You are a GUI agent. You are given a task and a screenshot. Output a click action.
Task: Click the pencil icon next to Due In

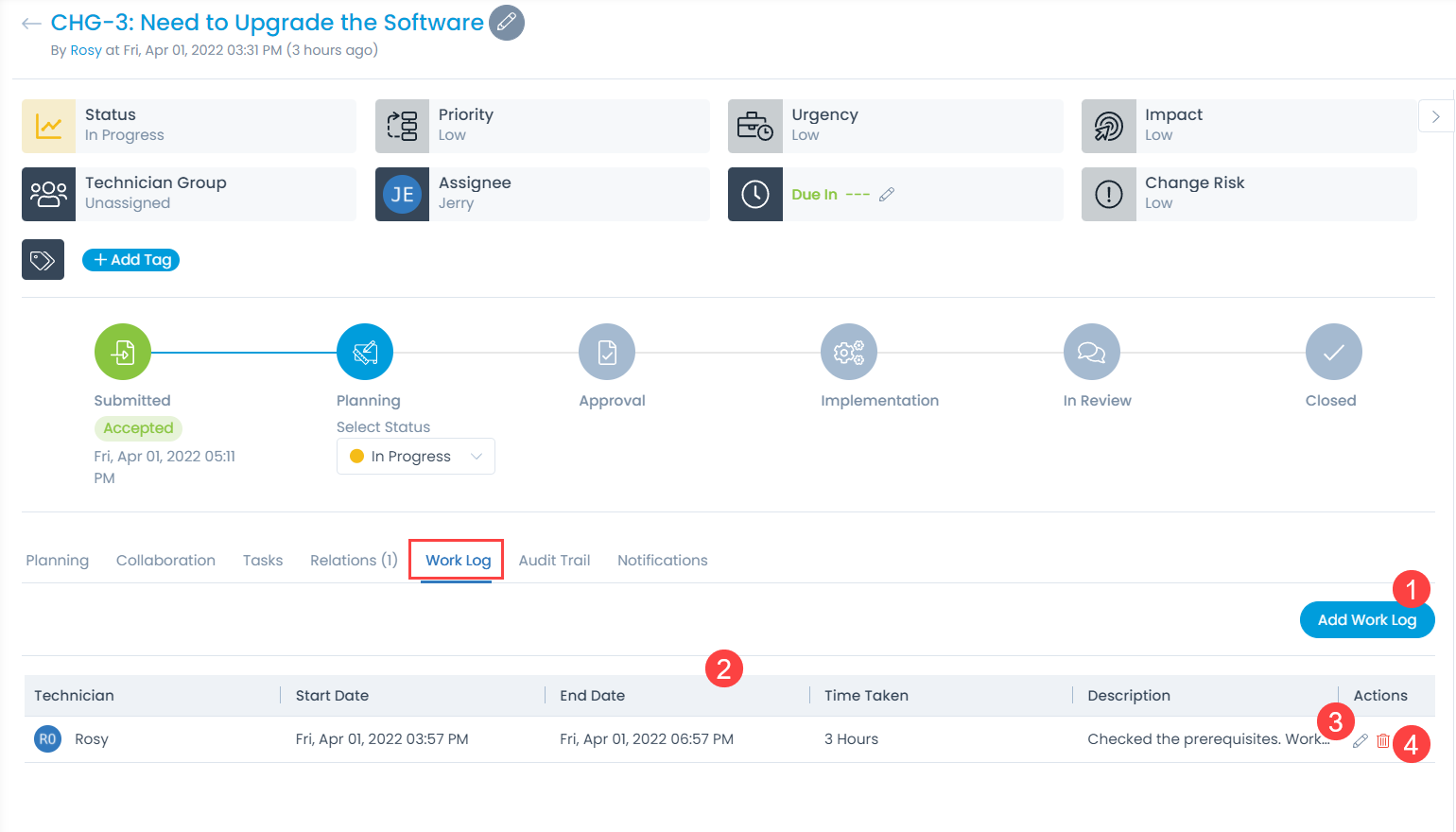tap(886, 195)
